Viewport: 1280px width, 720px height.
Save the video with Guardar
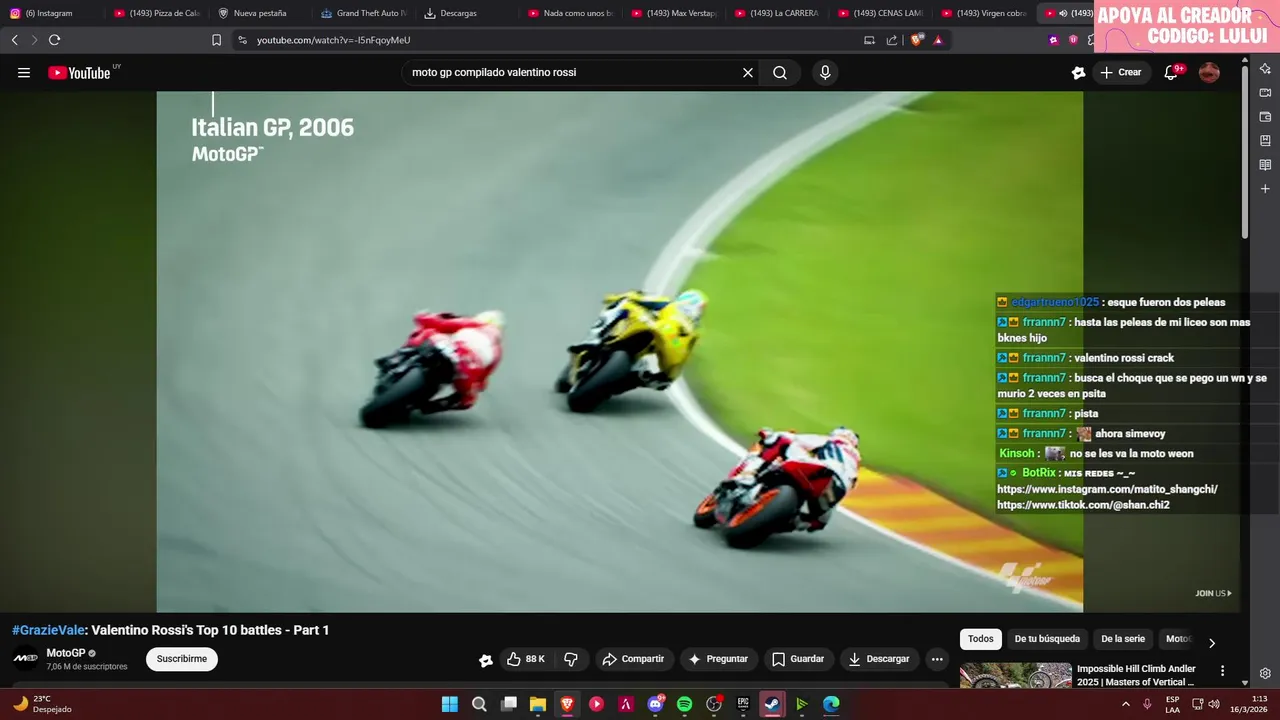(798, 659)
